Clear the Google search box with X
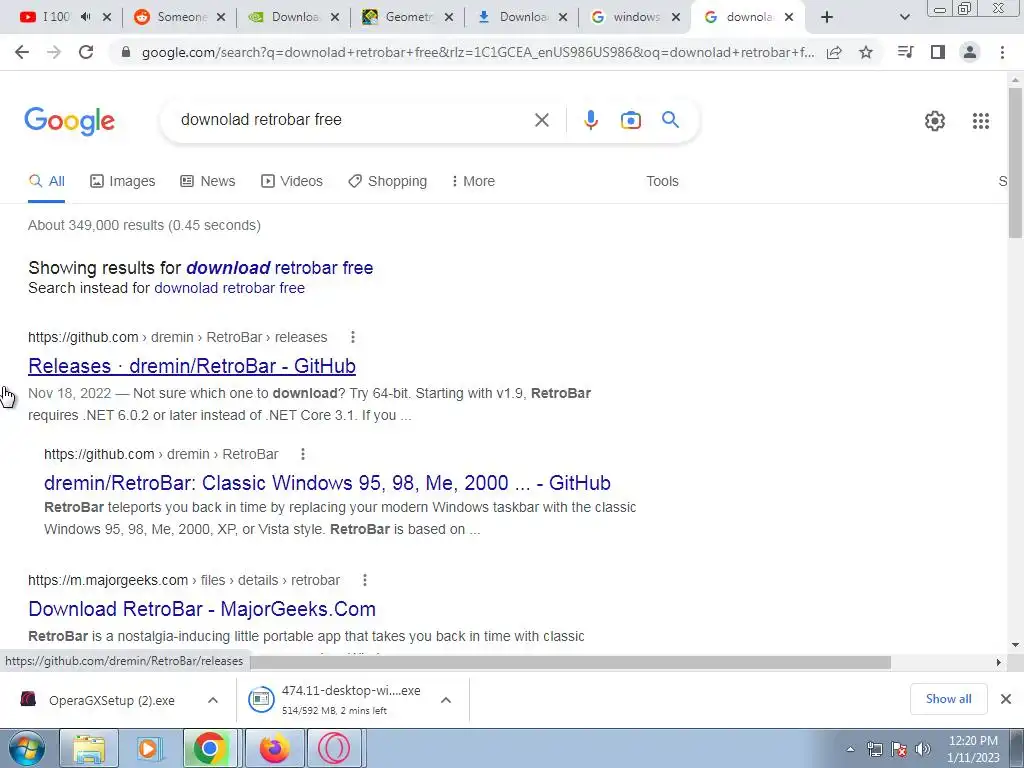 [x=541, y=120]
